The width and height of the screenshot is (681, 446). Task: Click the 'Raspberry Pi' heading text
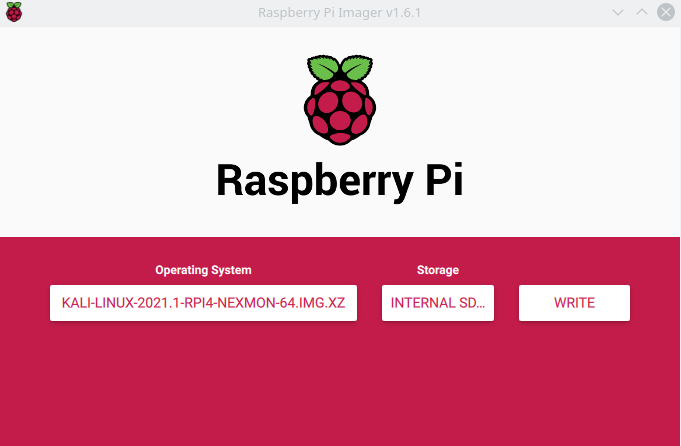coord(340,181)
